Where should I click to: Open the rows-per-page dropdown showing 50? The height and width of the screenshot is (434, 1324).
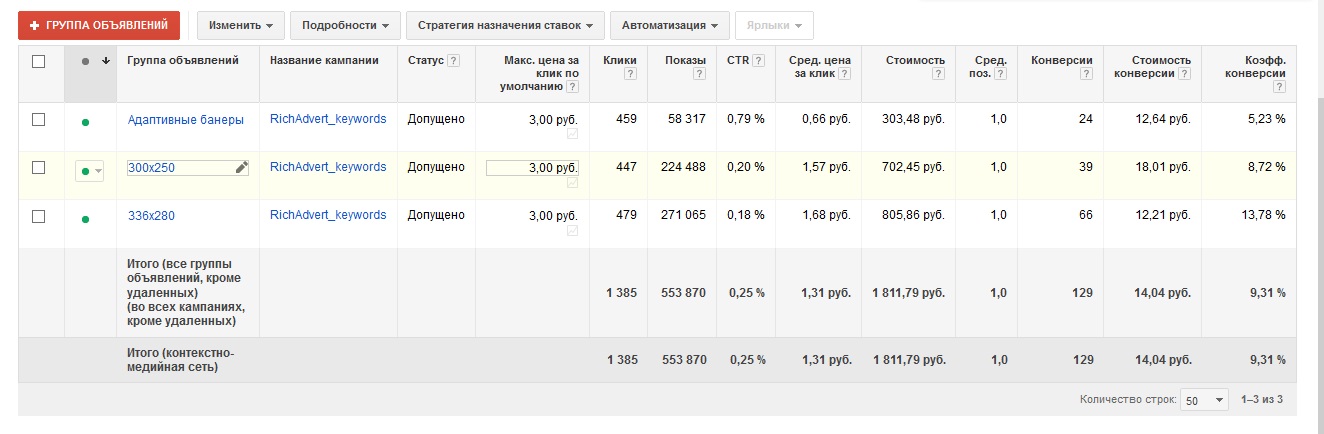[x=1205, y=399]
